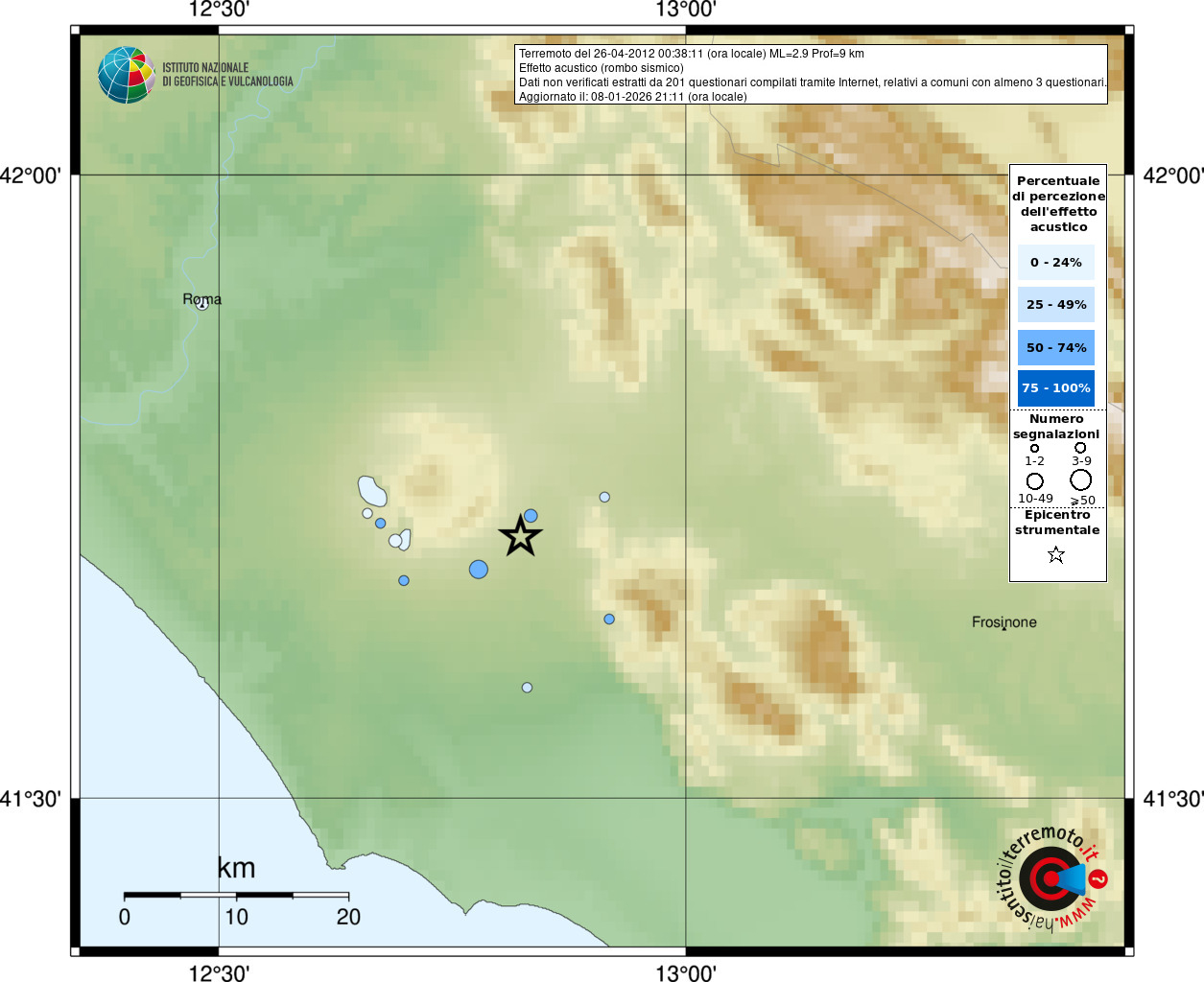Click the top 12°30' longitude label
This screenshot has width=1204, height=982.
coord(219,11)
